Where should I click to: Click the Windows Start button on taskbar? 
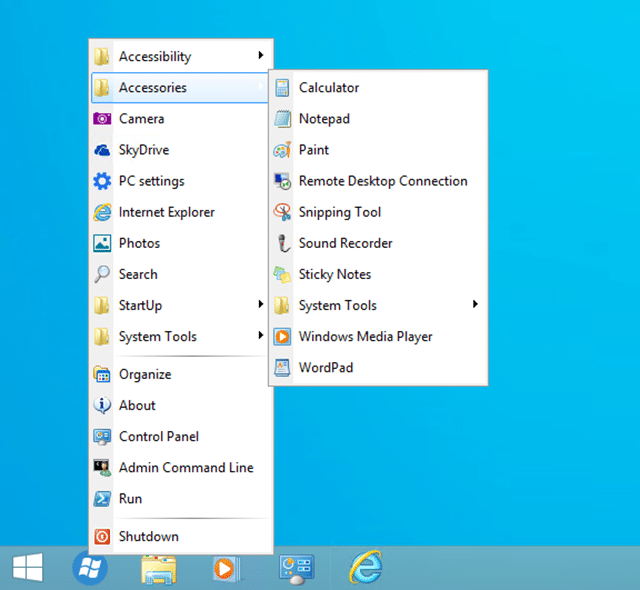coord(26,568)
